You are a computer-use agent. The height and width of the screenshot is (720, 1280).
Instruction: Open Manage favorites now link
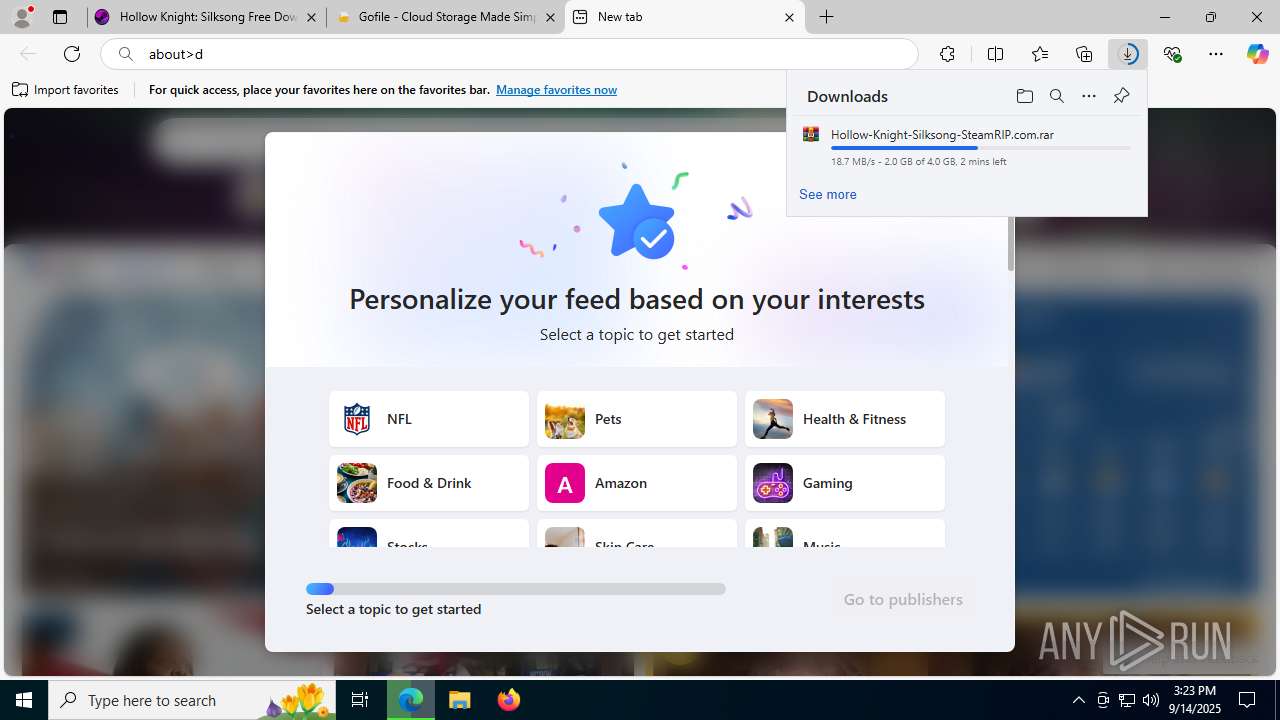coord(556,90)
